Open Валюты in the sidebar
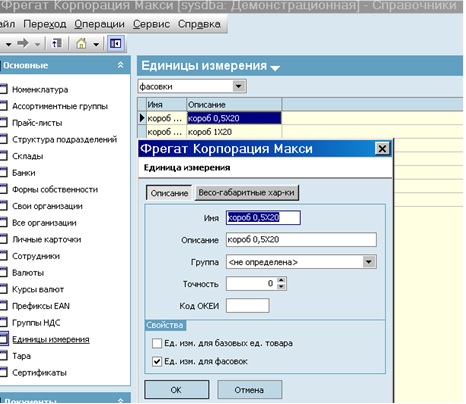This screenshot has width=466, height=404. [28, 273]
